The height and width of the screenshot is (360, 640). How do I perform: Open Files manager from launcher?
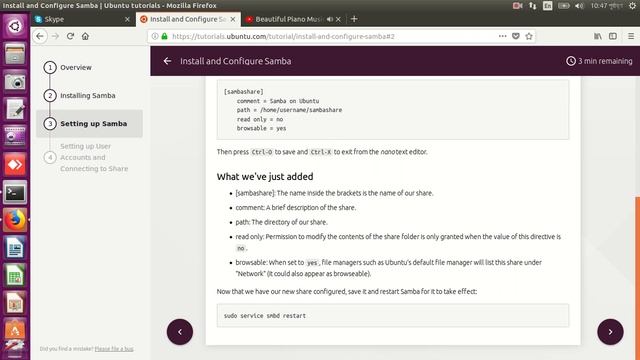(x=15, y=54)
